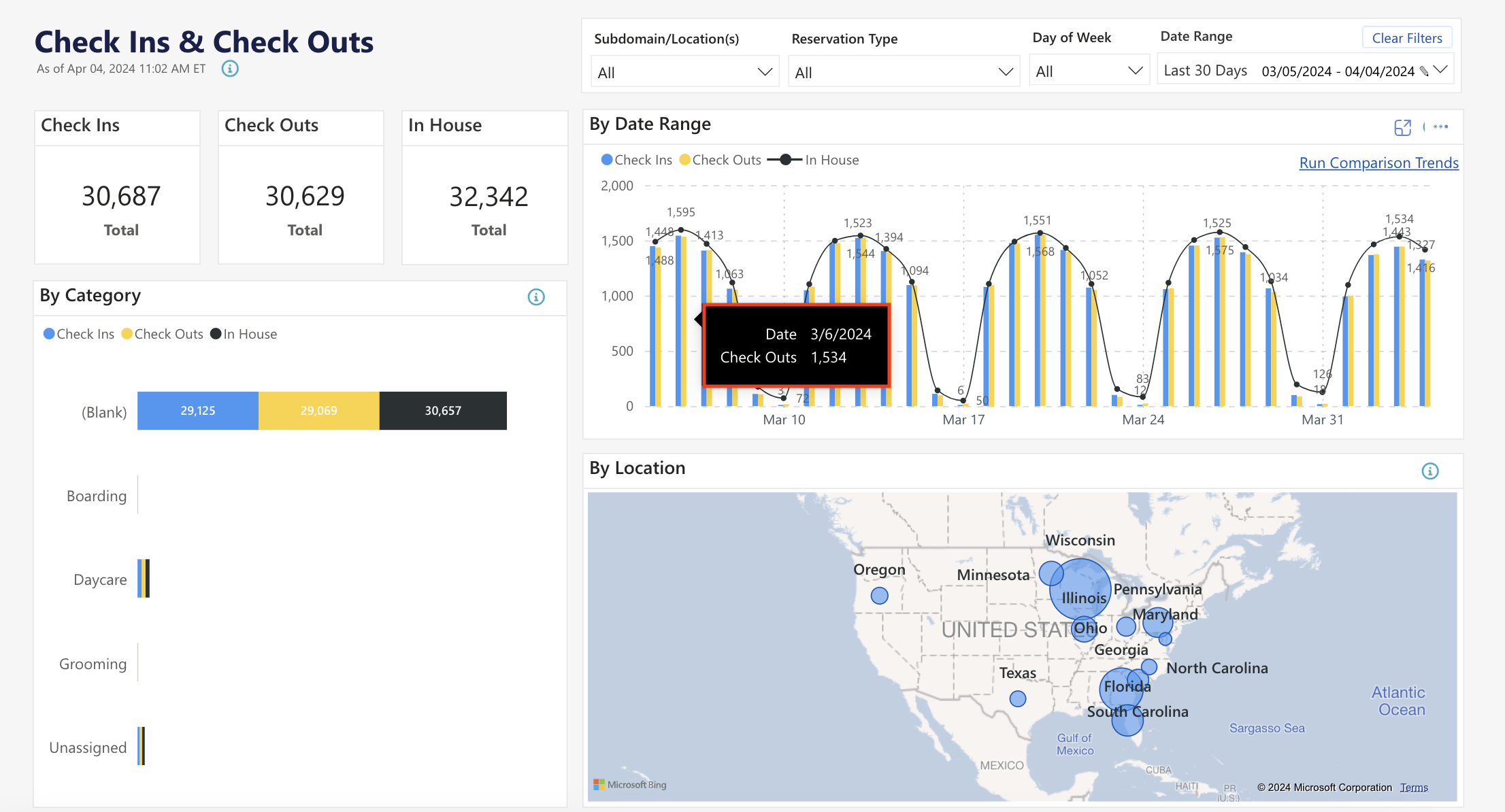Click the pencil edit icon in Date Range
The width and height of the screenshot is (1505, 812).
pyautogui.click(x=1423, y=71)
